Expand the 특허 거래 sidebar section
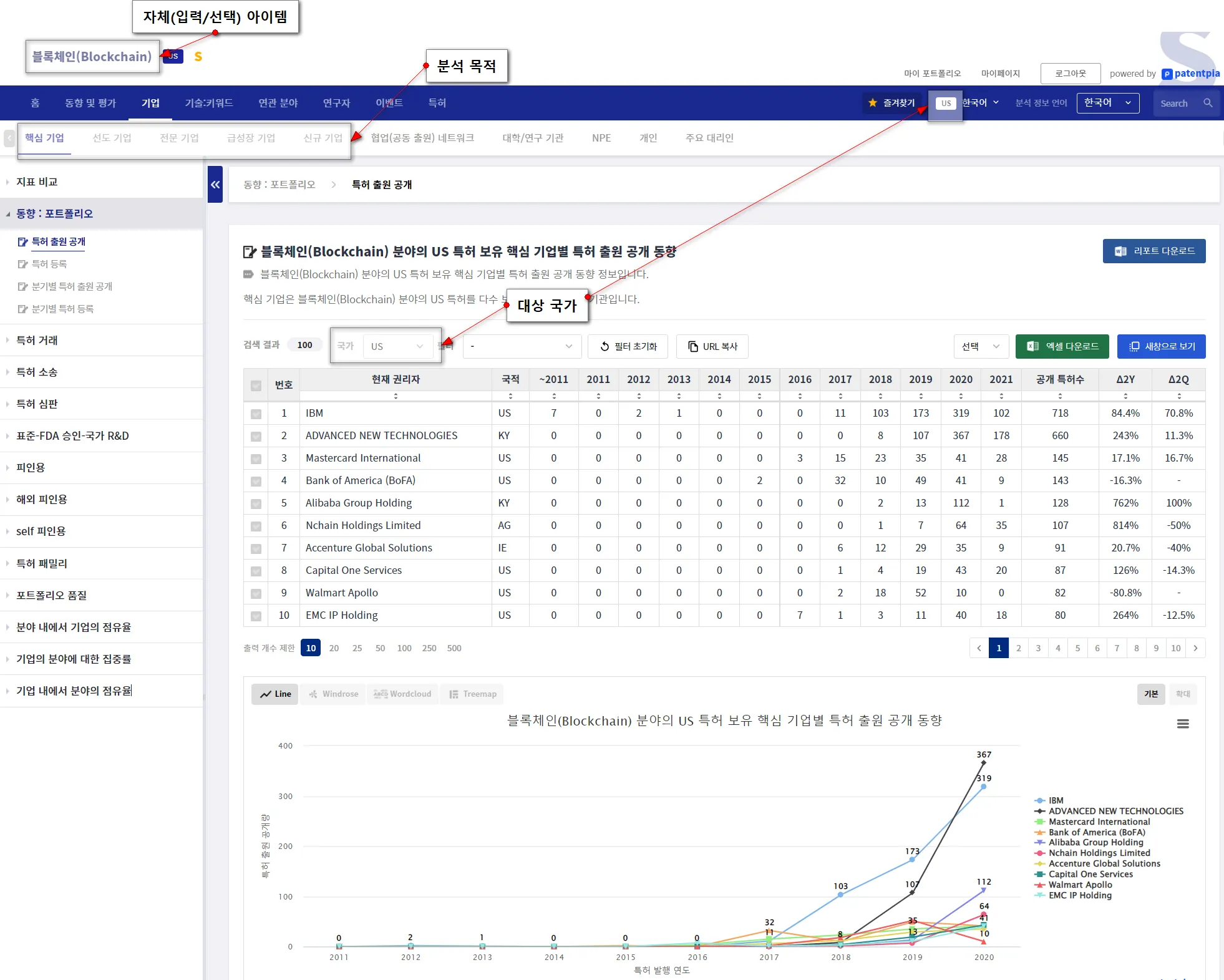The image size is (1224, 980). tap(37, 340)
